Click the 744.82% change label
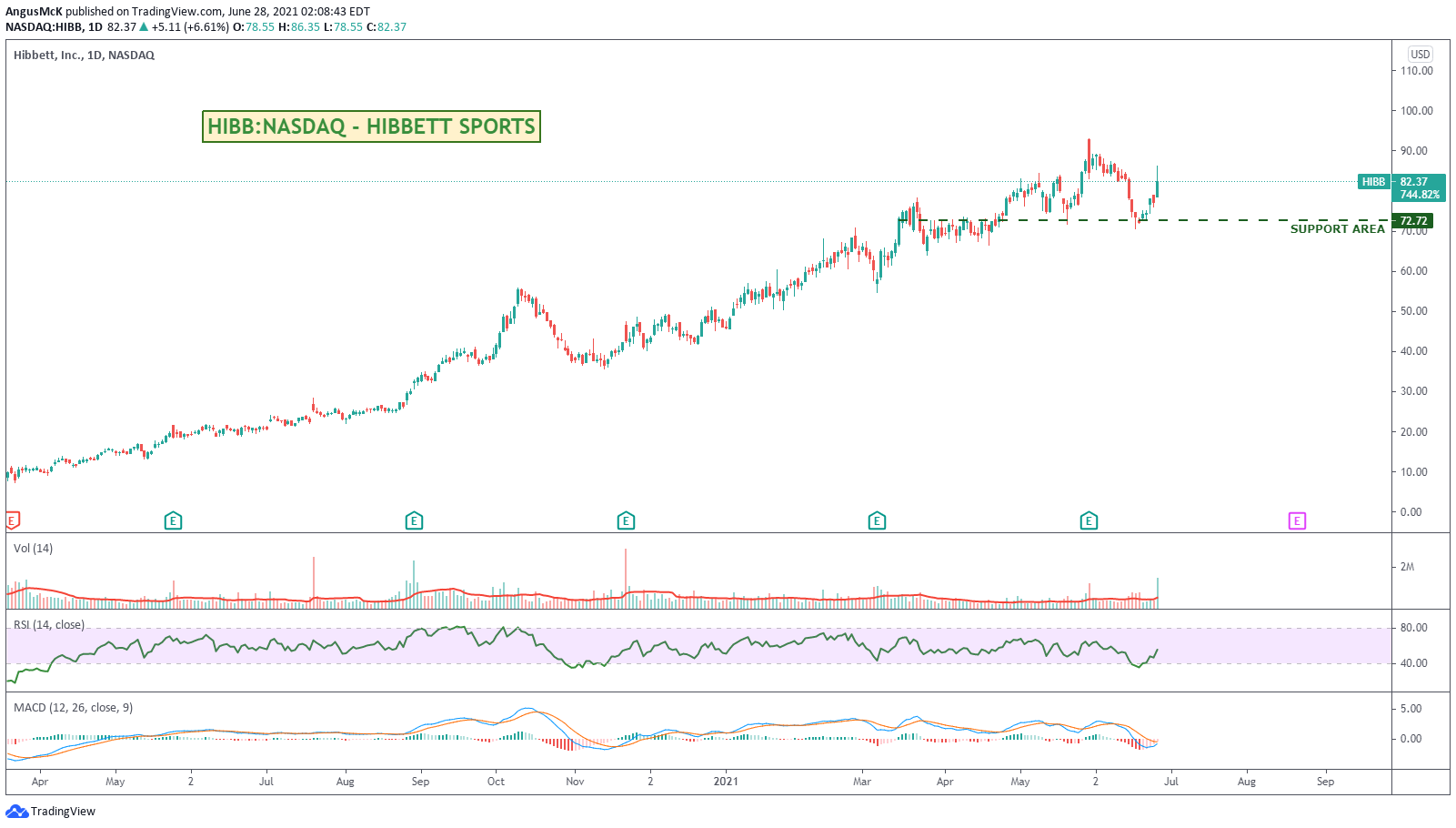This screenshot has width=1456, height=828. click(1420, 195)
